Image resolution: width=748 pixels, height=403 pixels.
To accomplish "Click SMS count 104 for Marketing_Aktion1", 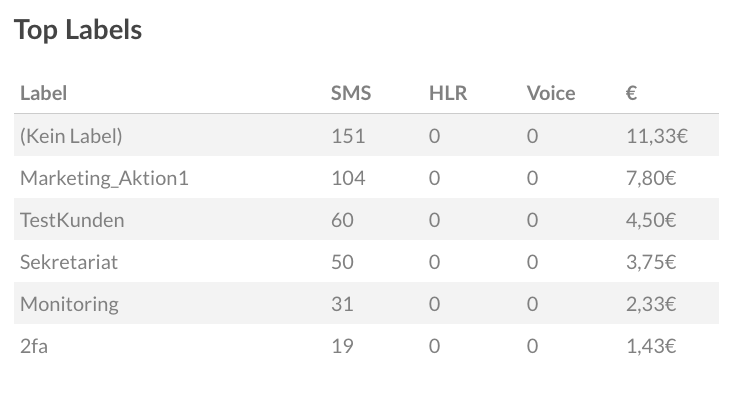I will pos(348,178).
